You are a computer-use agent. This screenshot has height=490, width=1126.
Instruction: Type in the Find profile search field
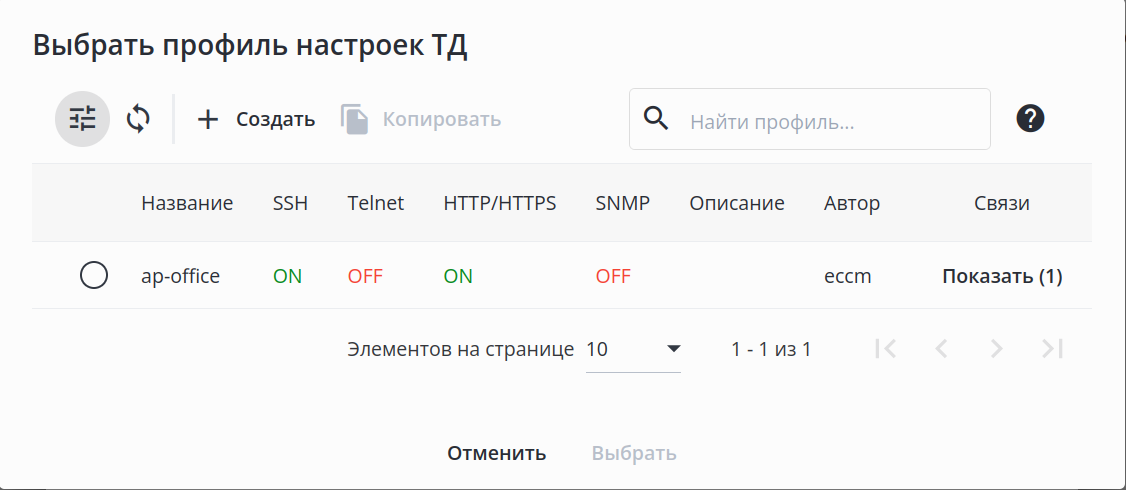830,122
